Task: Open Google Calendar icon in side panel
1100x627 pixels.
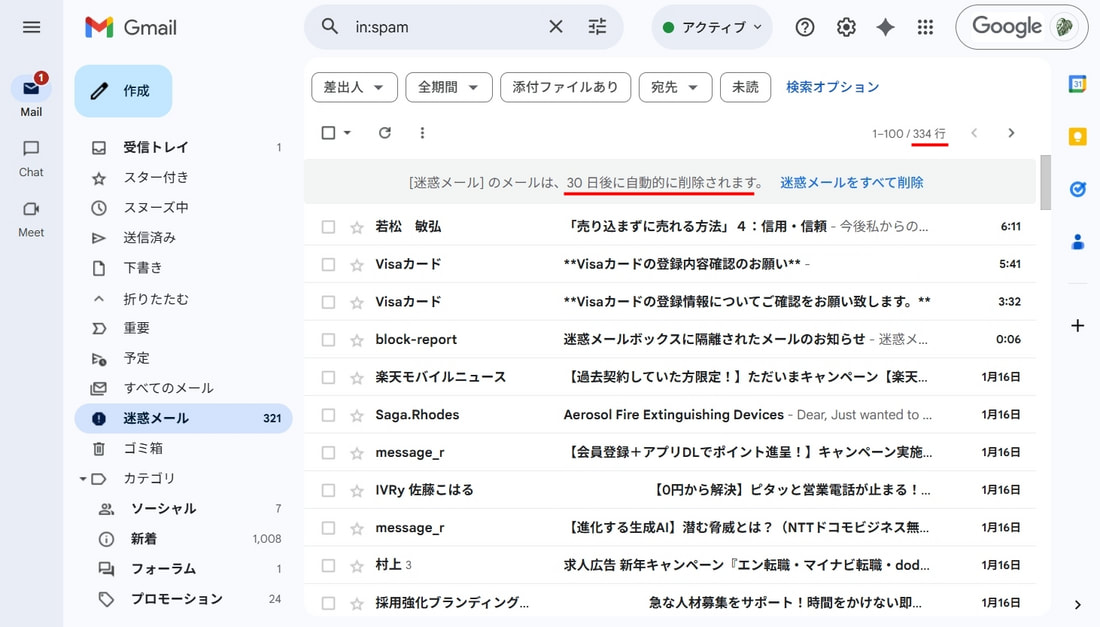Action: (1078, 84)
